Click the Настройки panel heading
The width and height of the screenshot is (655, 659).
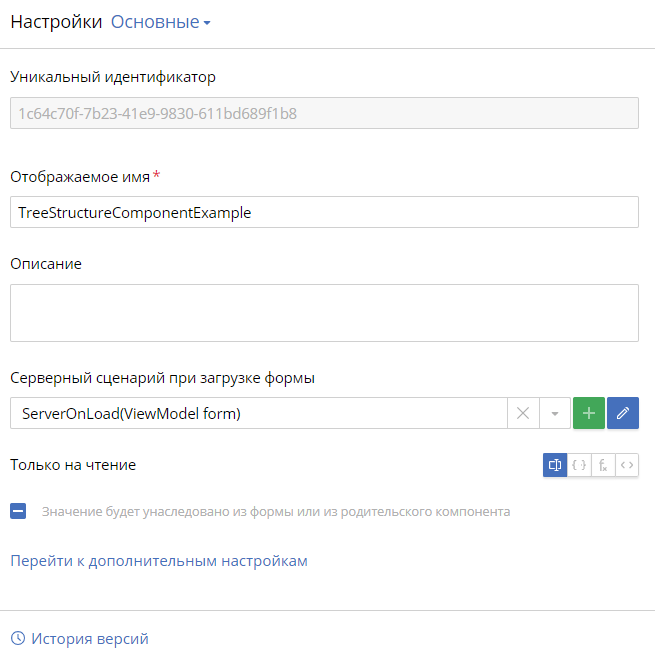coord(56,22)
